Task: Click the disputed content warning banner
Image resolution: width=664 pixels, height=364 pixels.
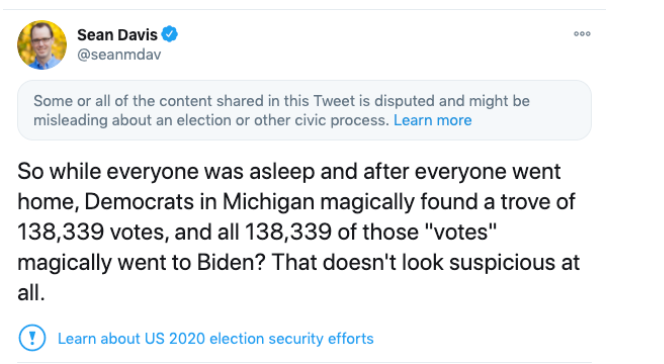Action: point(304,110)
